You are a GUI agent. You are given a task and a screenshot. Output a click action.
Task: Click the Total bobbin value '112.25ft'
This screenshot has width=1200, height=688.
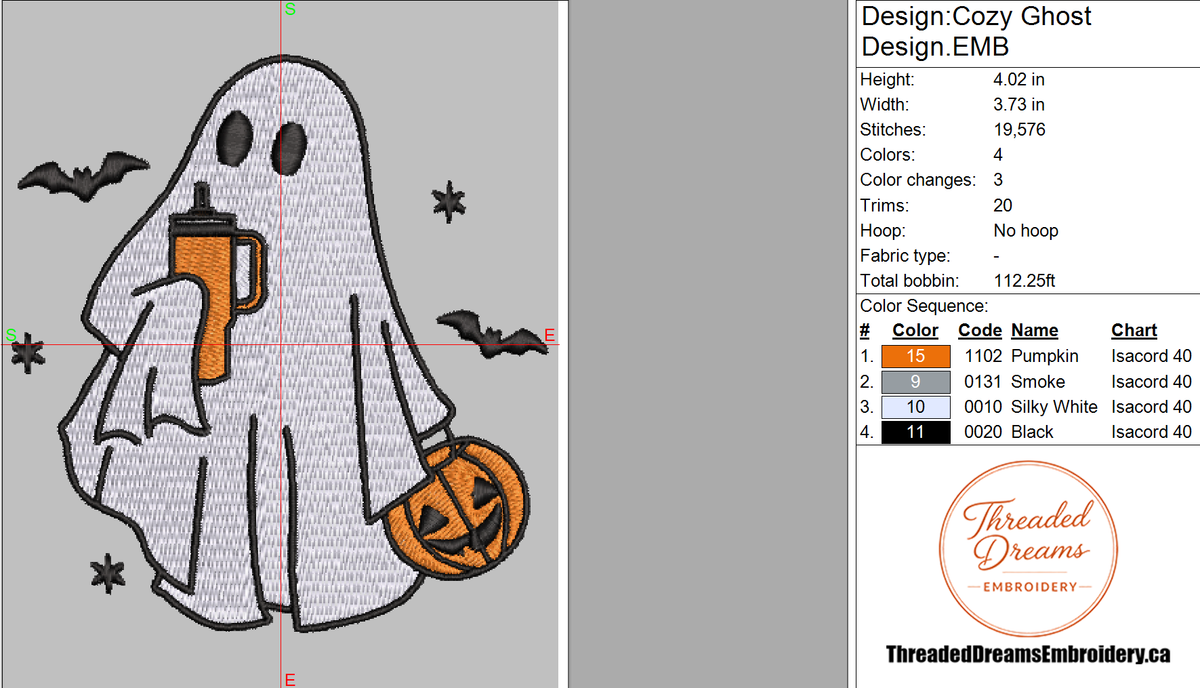click(1024, 281)
